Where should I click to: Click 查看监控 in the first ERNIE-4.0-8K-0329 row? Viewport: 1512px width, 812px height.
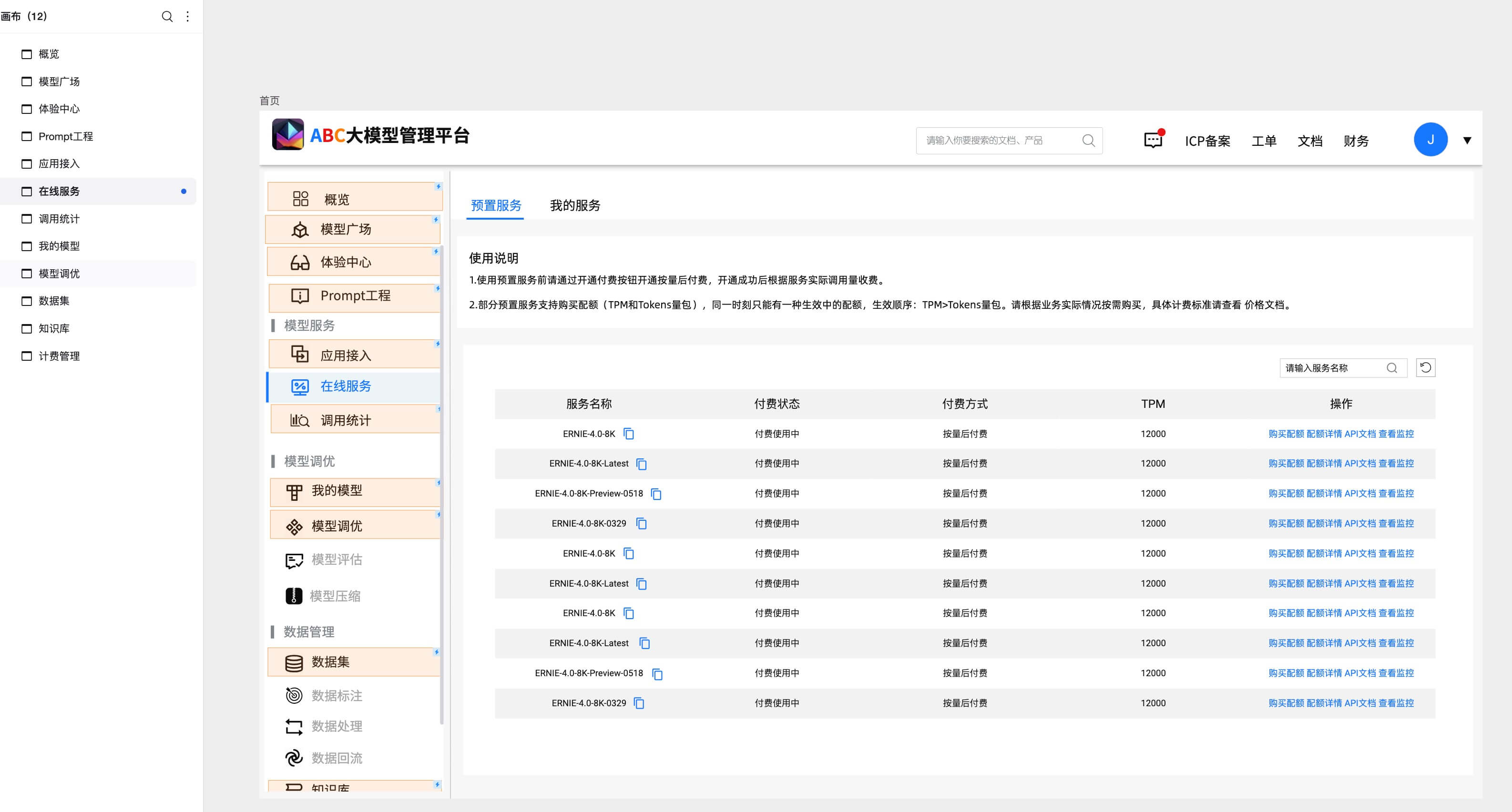(1396, 523)
